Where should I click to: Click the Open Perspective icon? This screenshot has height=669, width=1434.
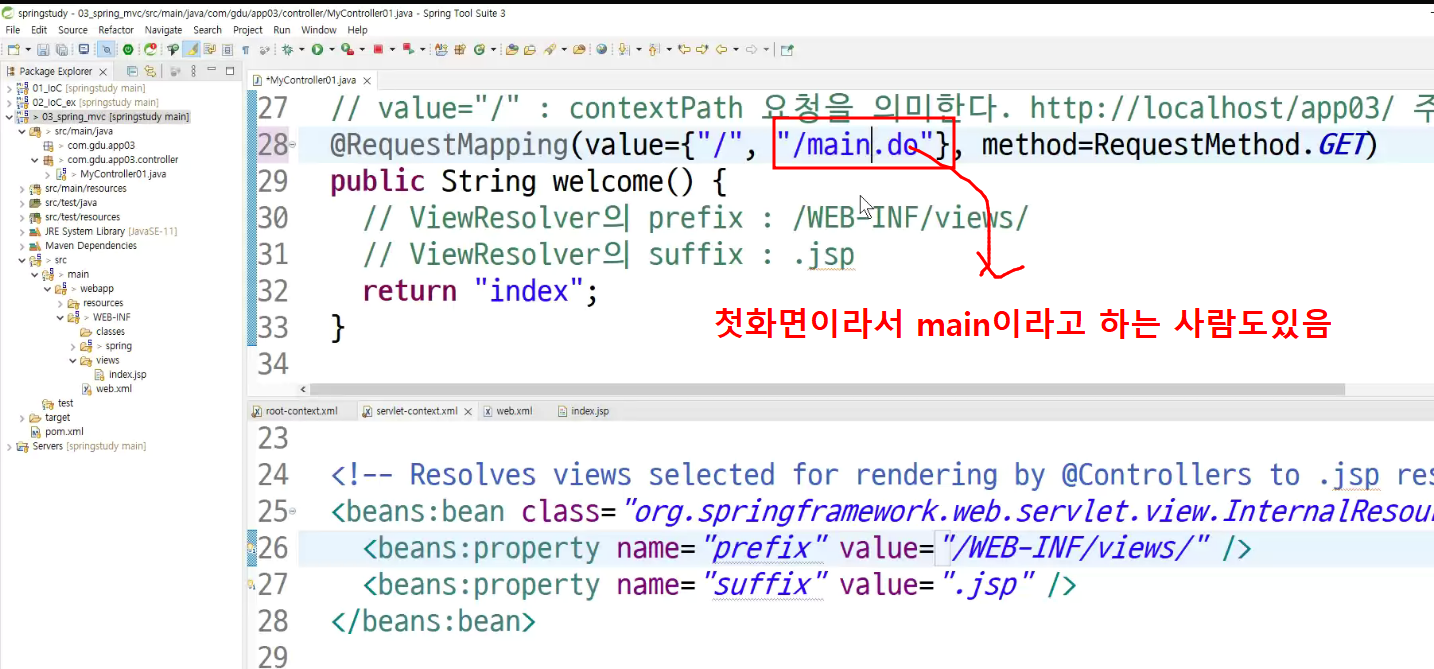(x=788, y=49)
